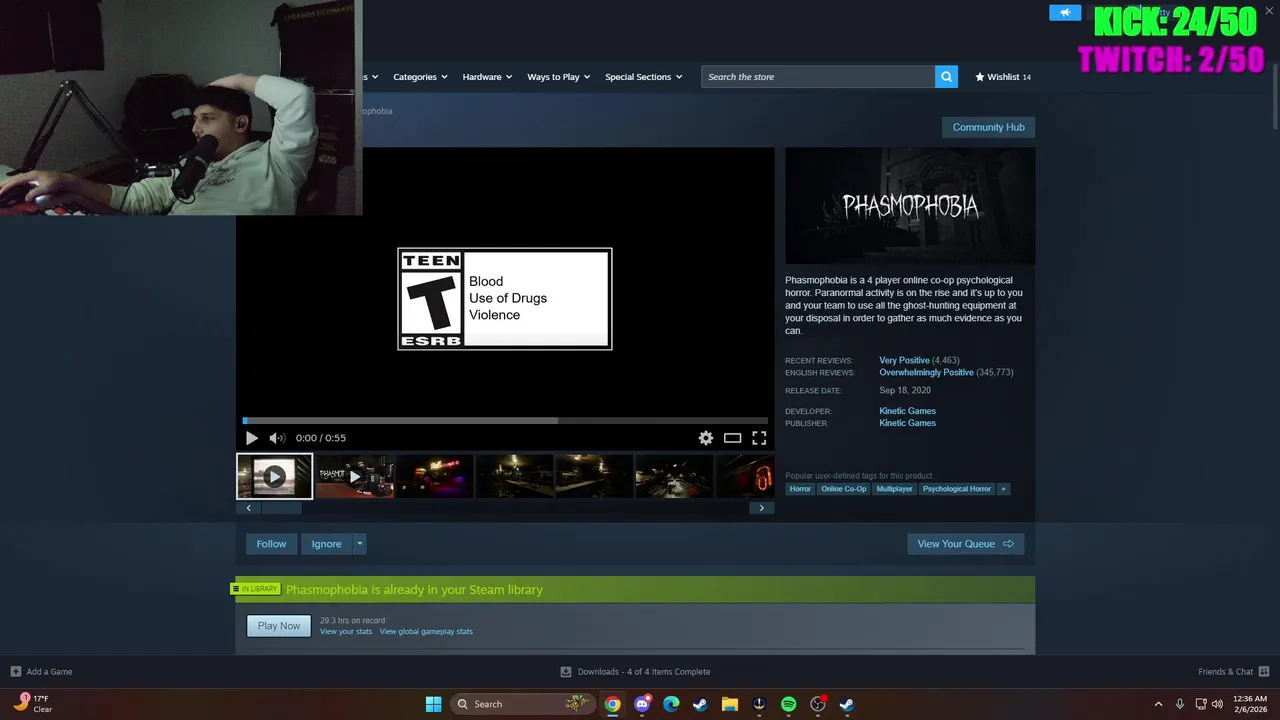Open the developer Kinetic Games link

pyautogui.click(x=907, y=411)
